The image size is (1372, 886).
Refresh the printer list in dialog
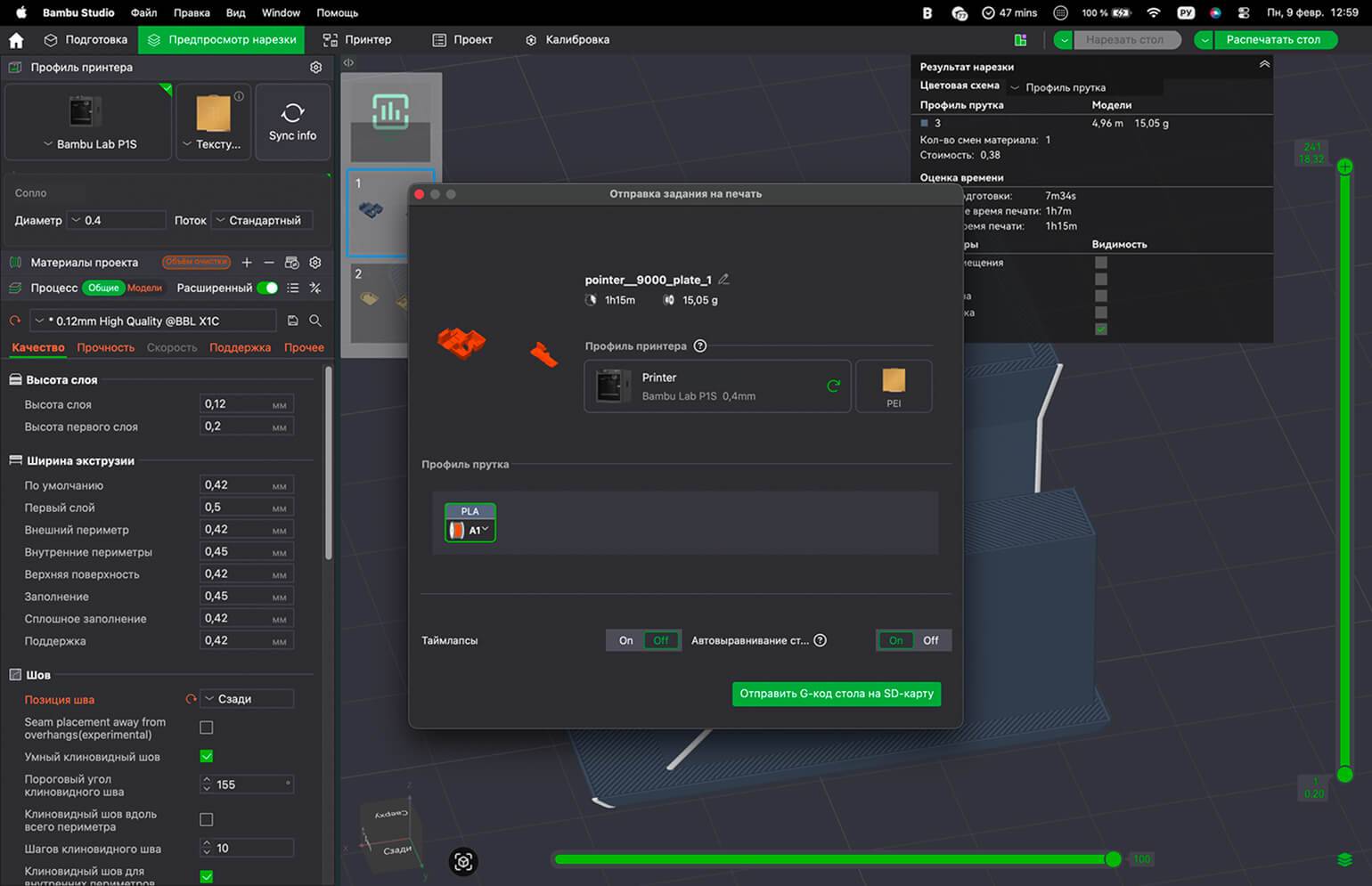click(833, 386)
